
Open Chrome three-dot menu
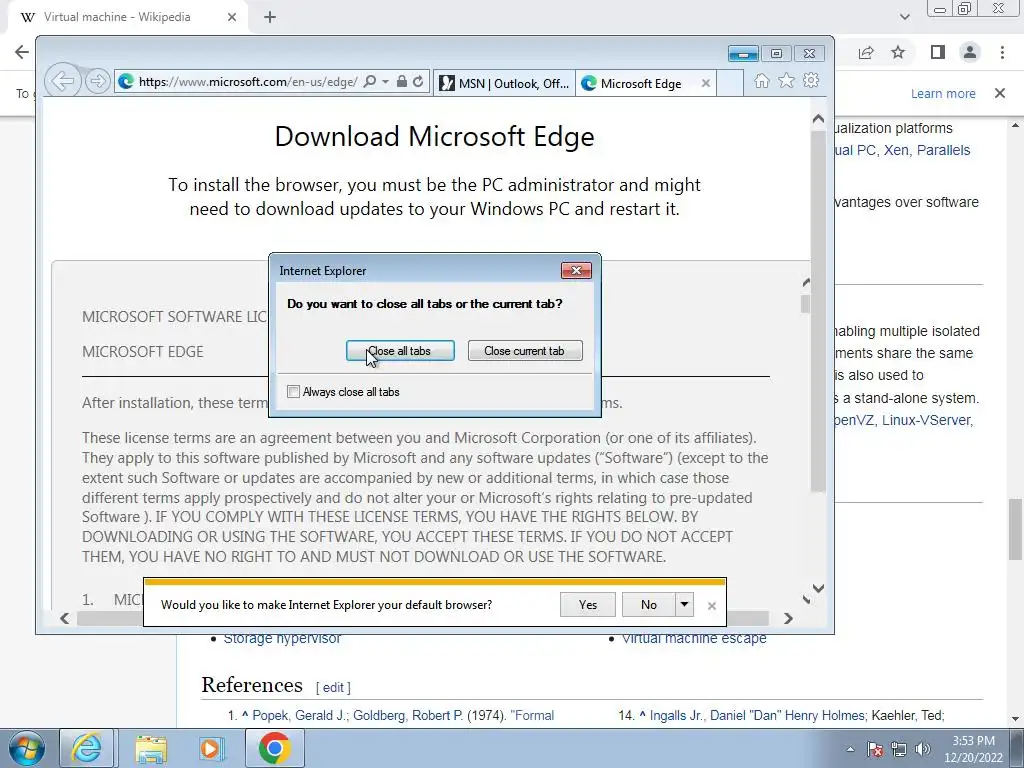click(1002, 52)
